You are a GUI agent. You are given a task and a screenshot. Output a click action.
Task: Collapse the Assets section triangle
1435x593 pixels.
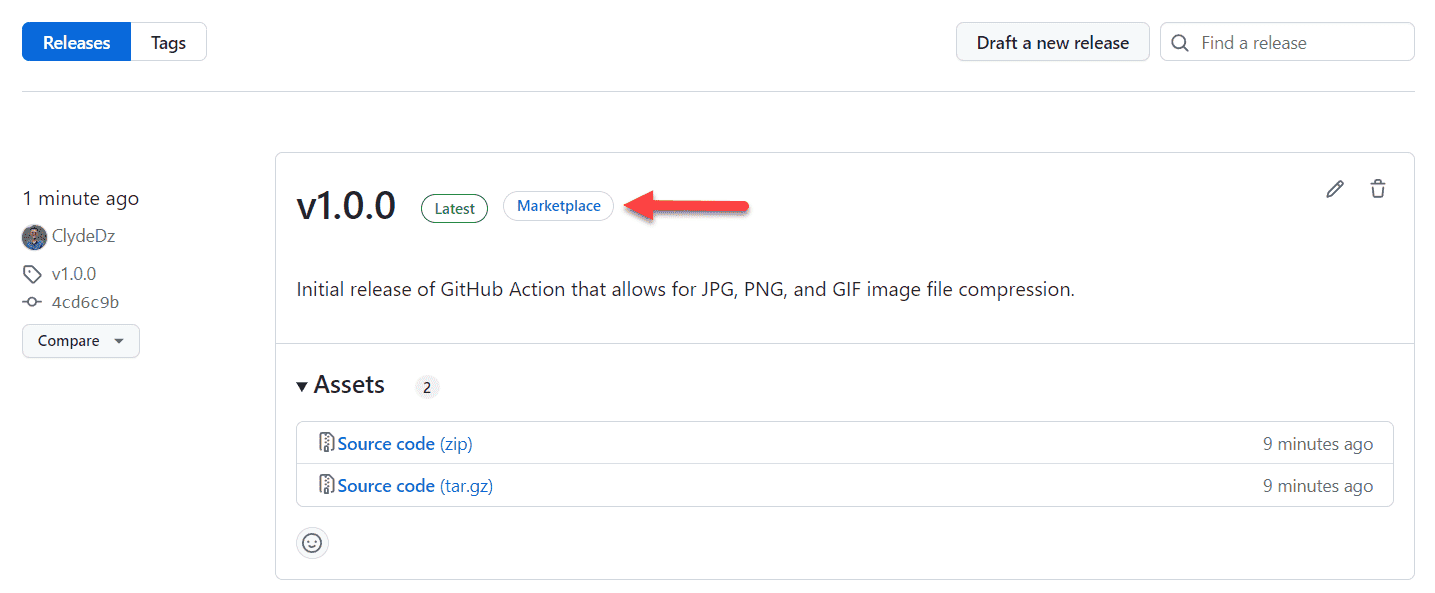tap(302, 387)
